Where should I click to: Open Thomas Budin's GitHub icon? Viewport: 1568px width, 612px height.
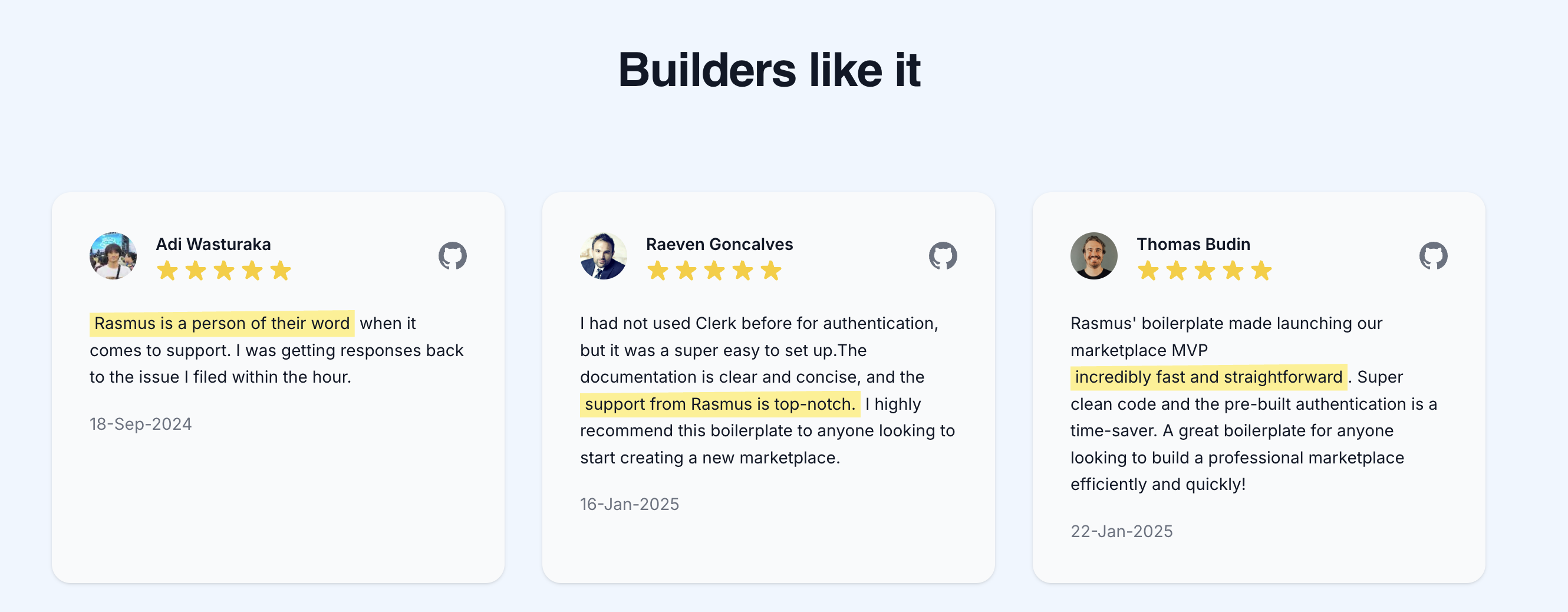tap(1435, 256)
